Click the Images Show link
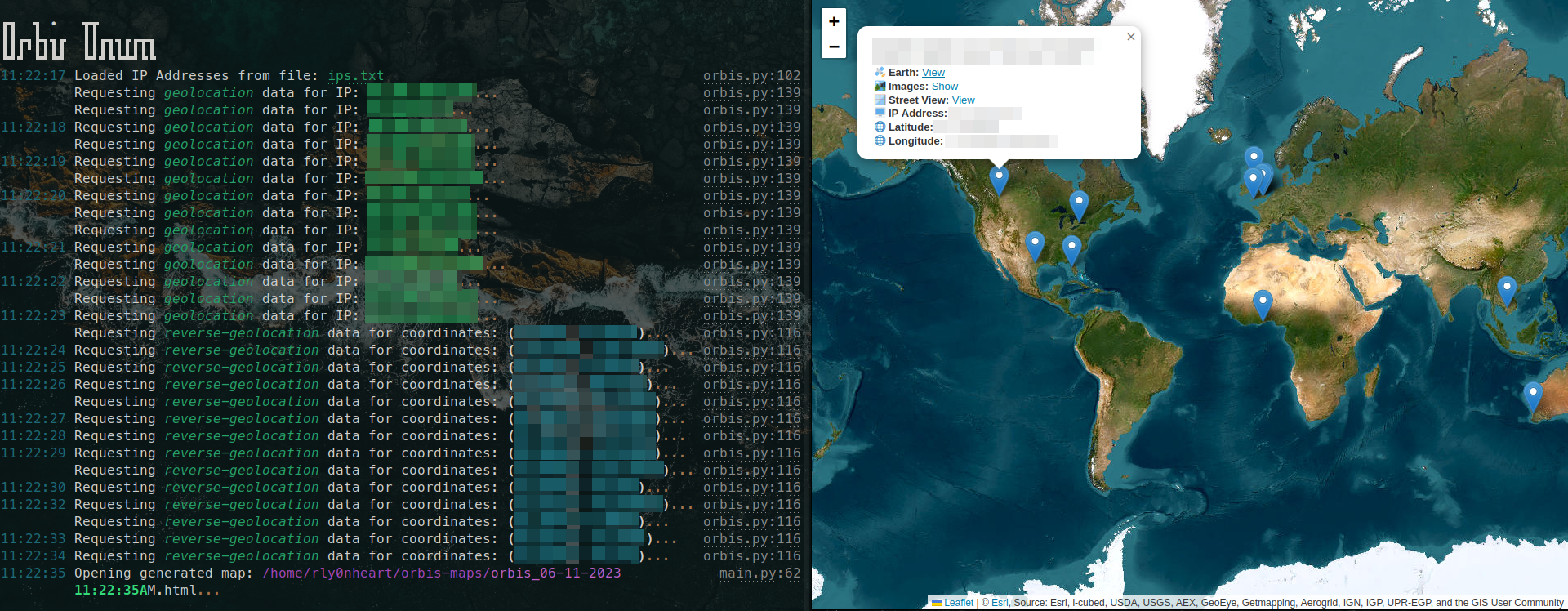The height and width of the screenshot is (611, 1568). tap(944, 87)
